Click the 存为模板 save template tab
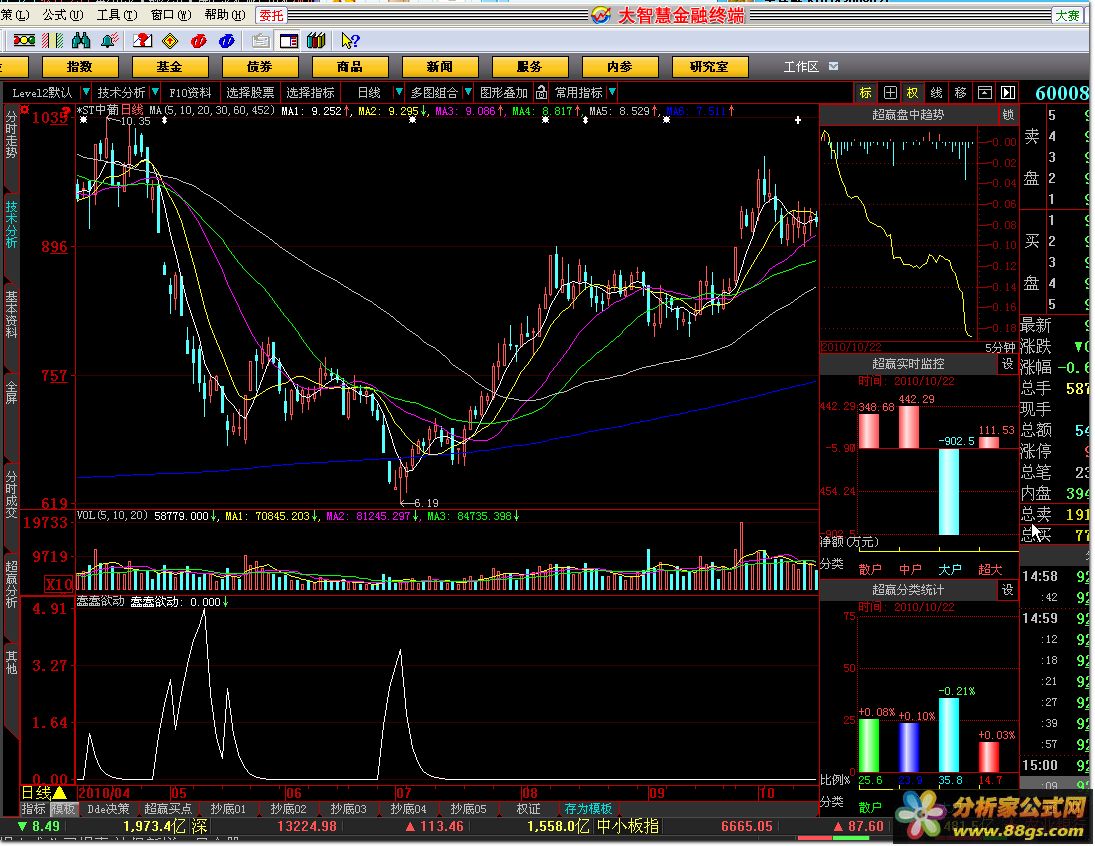1095x846 pixels. coord(589,808)
